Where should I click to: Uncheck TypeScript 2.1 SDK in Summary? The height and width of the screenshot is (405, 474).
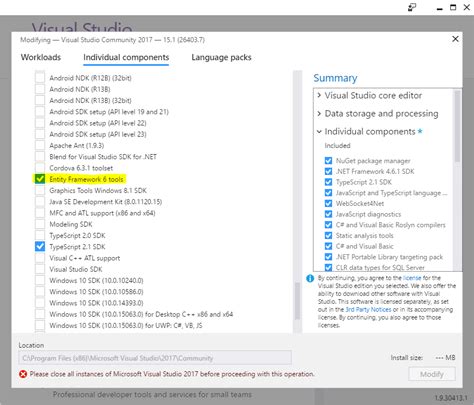click(x=328, y=182)
